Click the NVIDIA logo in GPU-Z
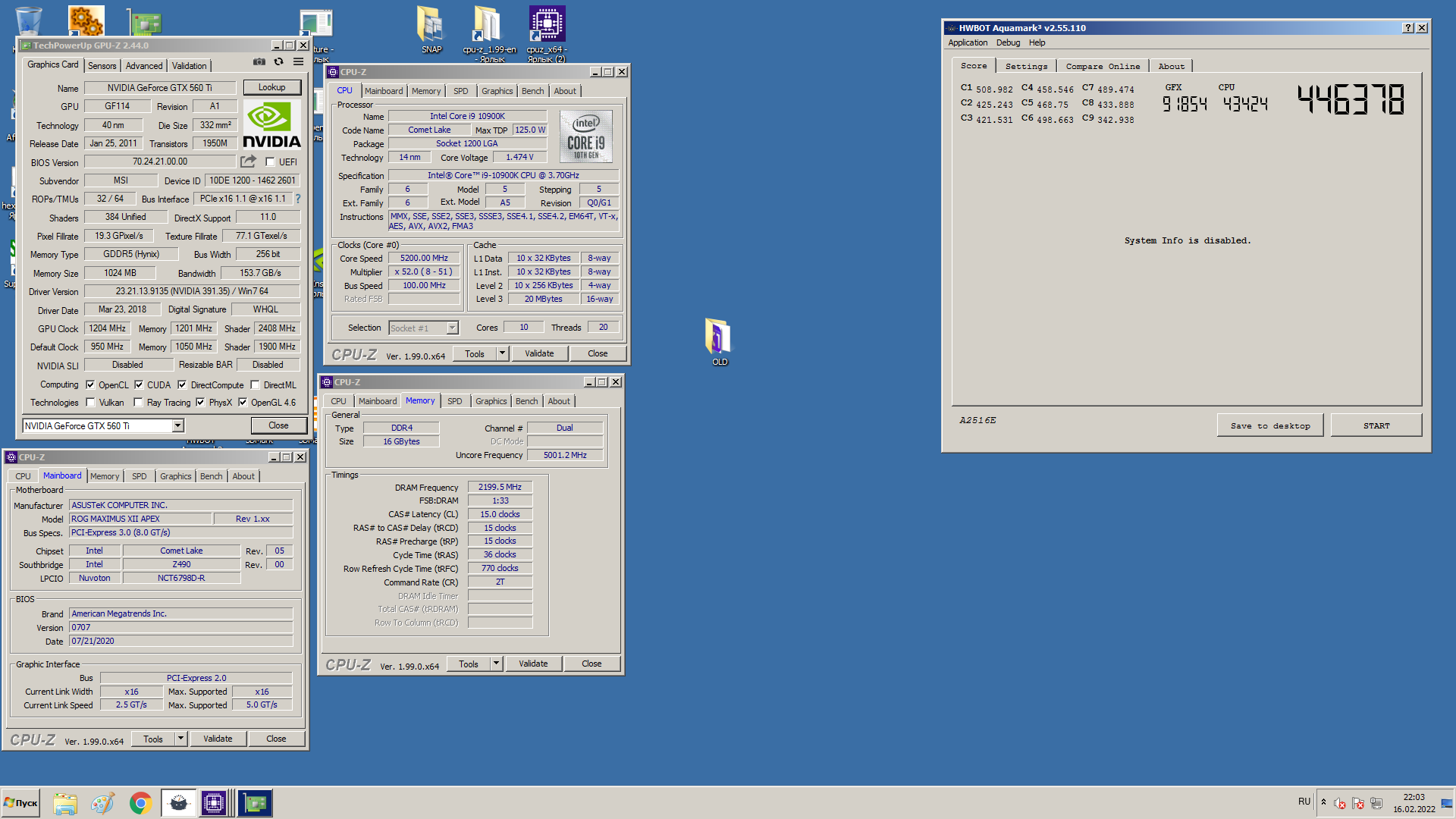The width and height of the screenshot is (1456, 819). [x=271, y=124]
